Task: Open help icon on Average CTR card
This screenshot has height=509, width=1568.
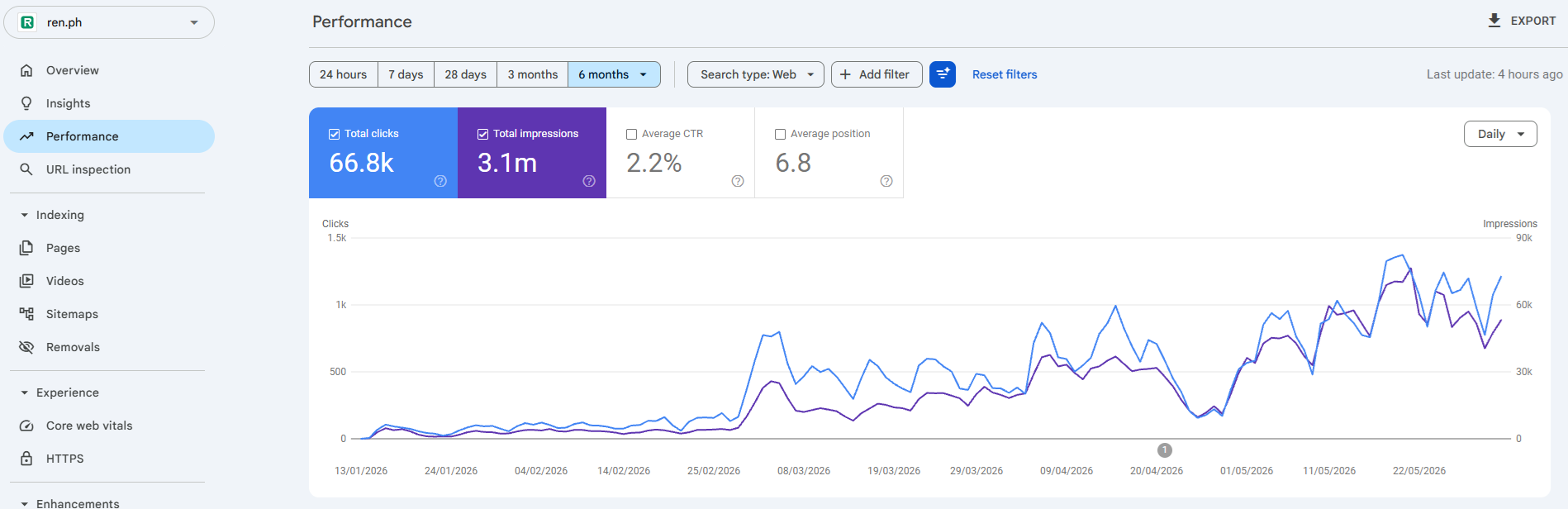Action: click(738, 181)
